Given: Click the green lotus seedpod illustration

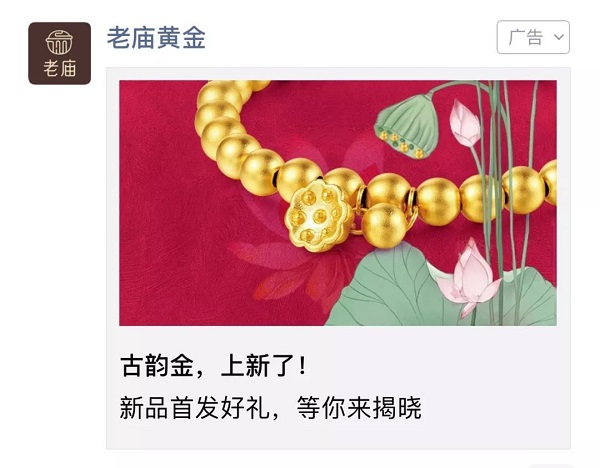Looking at the screenshot, I should click(x=406, y=126).
